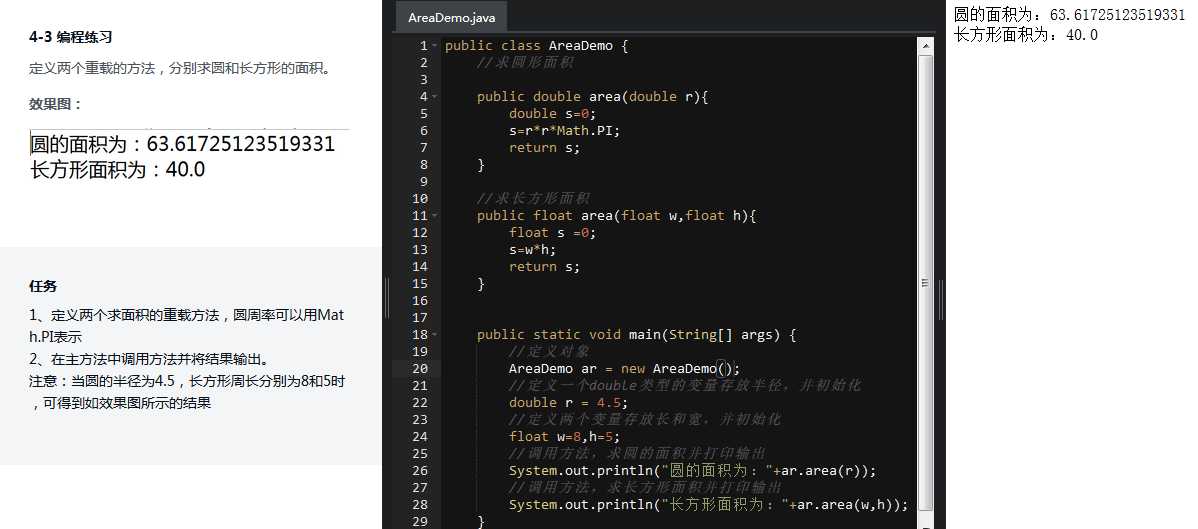Viewport: 1198px width, 529px height.
Task: Click output line "长方形面积为：40.0" in console
Action: [x=1025, y=34]
